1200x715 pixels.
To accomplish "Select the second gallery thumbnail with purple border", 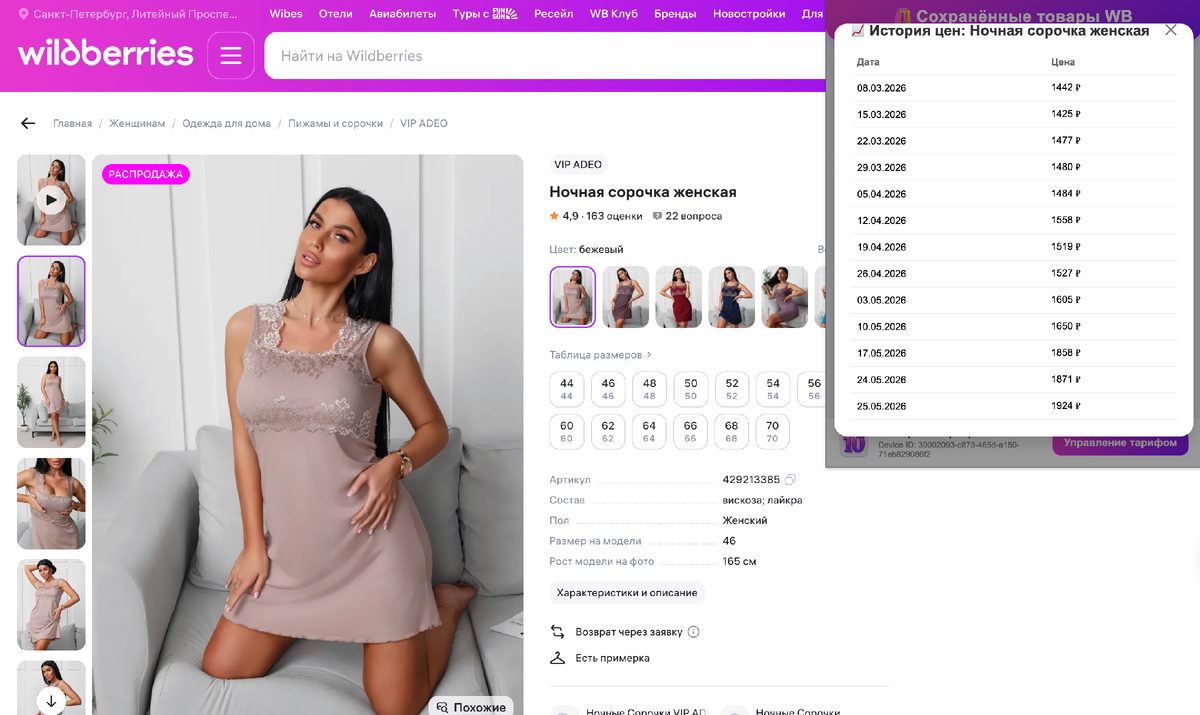I will [51, 301].
